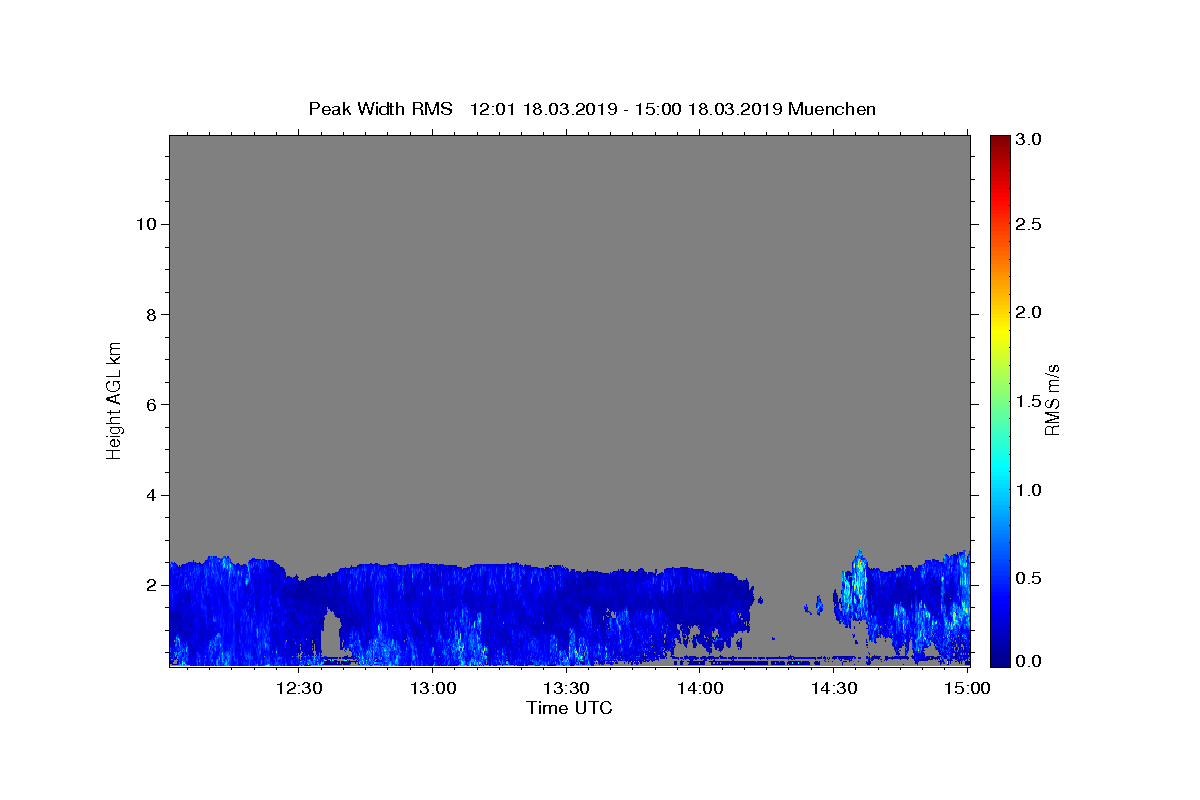
Task: Click 'Muenchen' in the plot title
Action: [x=832, y=109]
